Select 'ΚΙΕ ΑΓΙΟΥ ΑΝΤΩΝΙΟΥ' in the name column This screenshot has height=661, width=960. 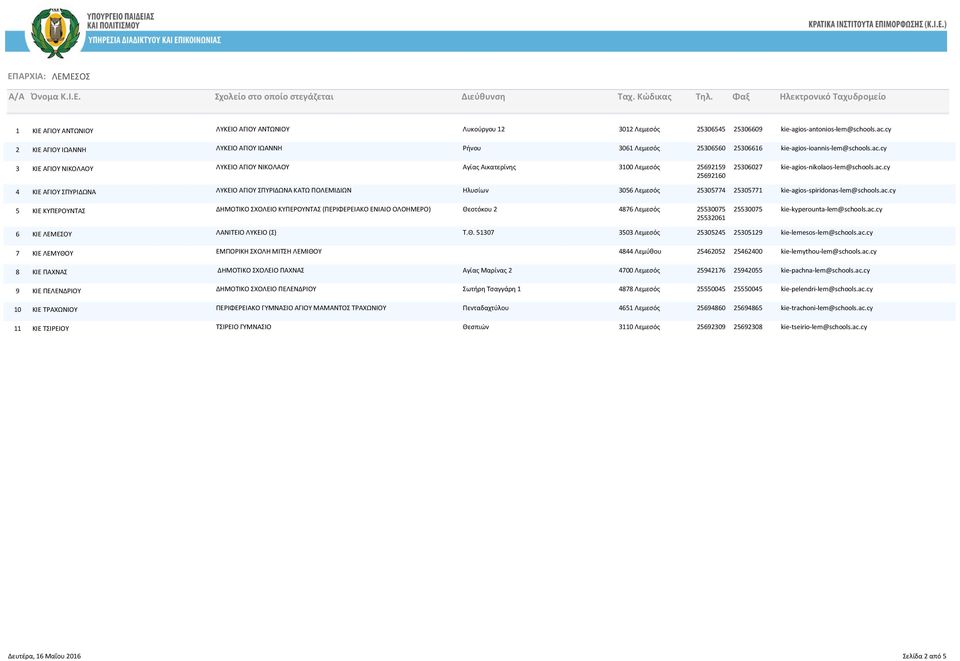click(63, 131)
